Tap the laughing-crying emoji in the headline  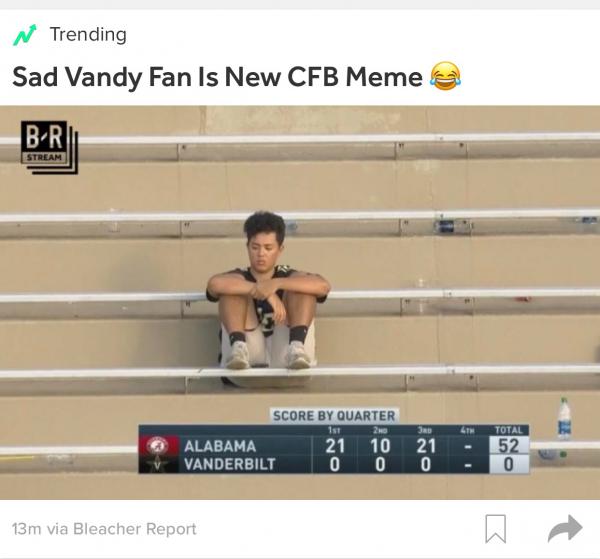pos(445,76)
